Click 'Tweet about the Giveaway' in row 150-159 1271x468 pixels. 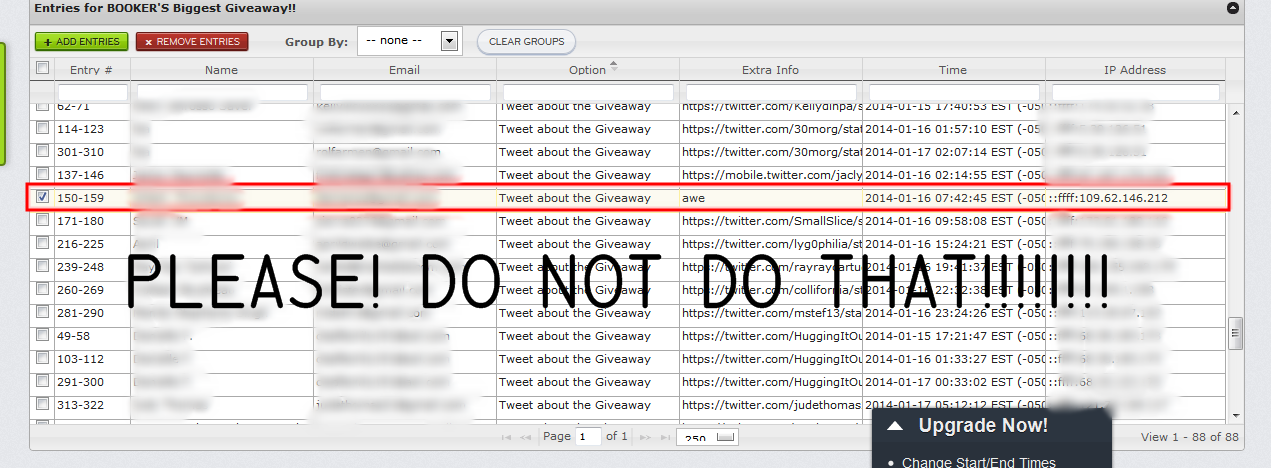point(575,198)
